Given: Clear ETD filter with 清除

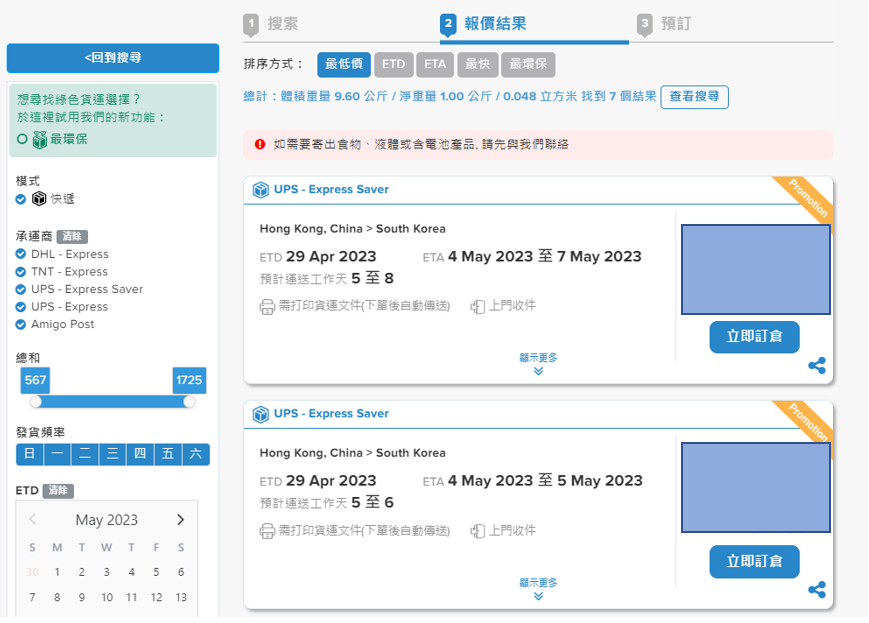Looking at the screenshot, I should coord(58,491).
